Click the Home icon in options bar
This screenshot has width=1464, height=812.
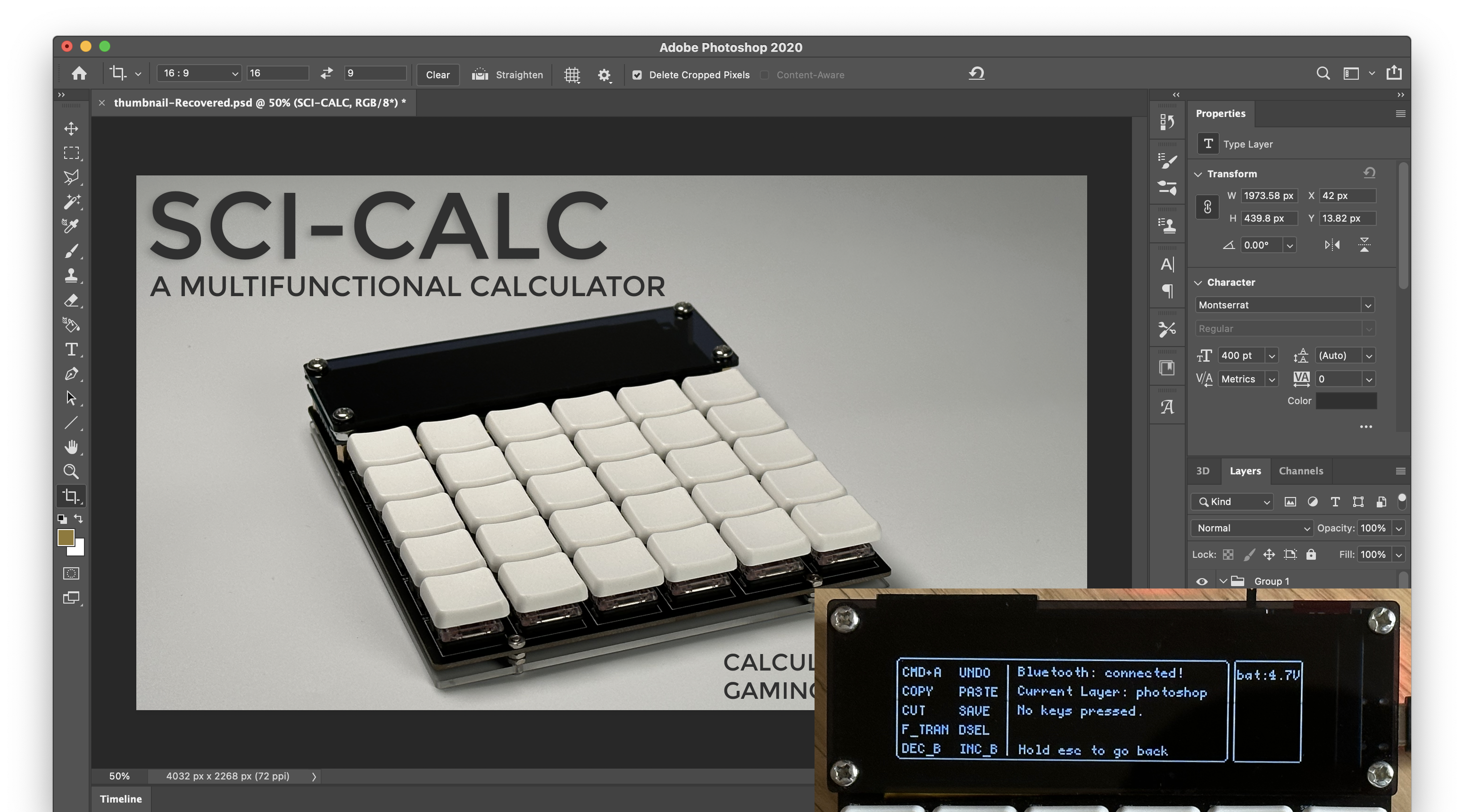(x=79, y=73)
